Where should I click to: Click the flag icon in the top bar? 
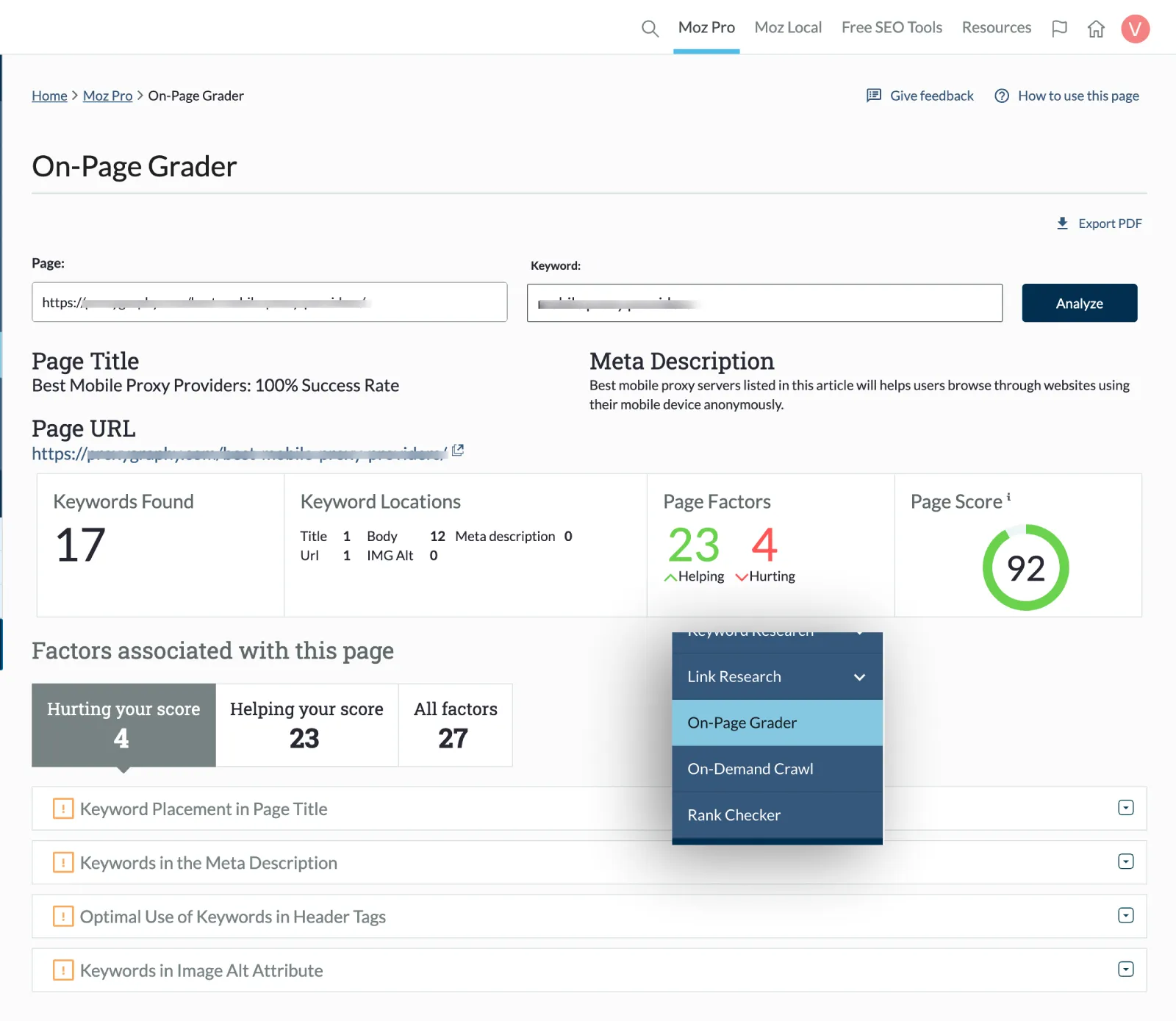pos(1059,28)
